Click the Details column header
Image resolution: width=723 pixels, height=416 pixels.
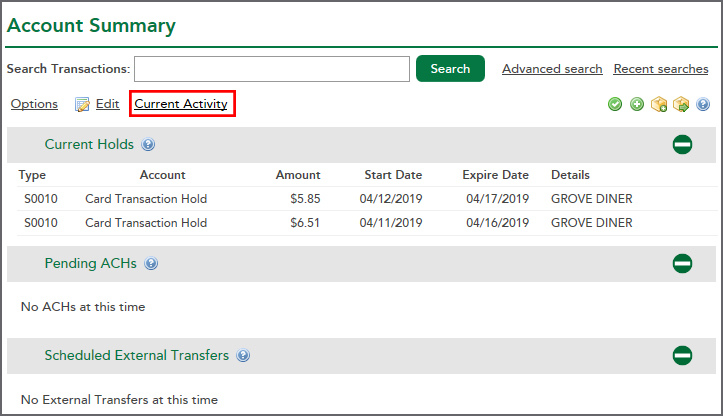[570, 175]
